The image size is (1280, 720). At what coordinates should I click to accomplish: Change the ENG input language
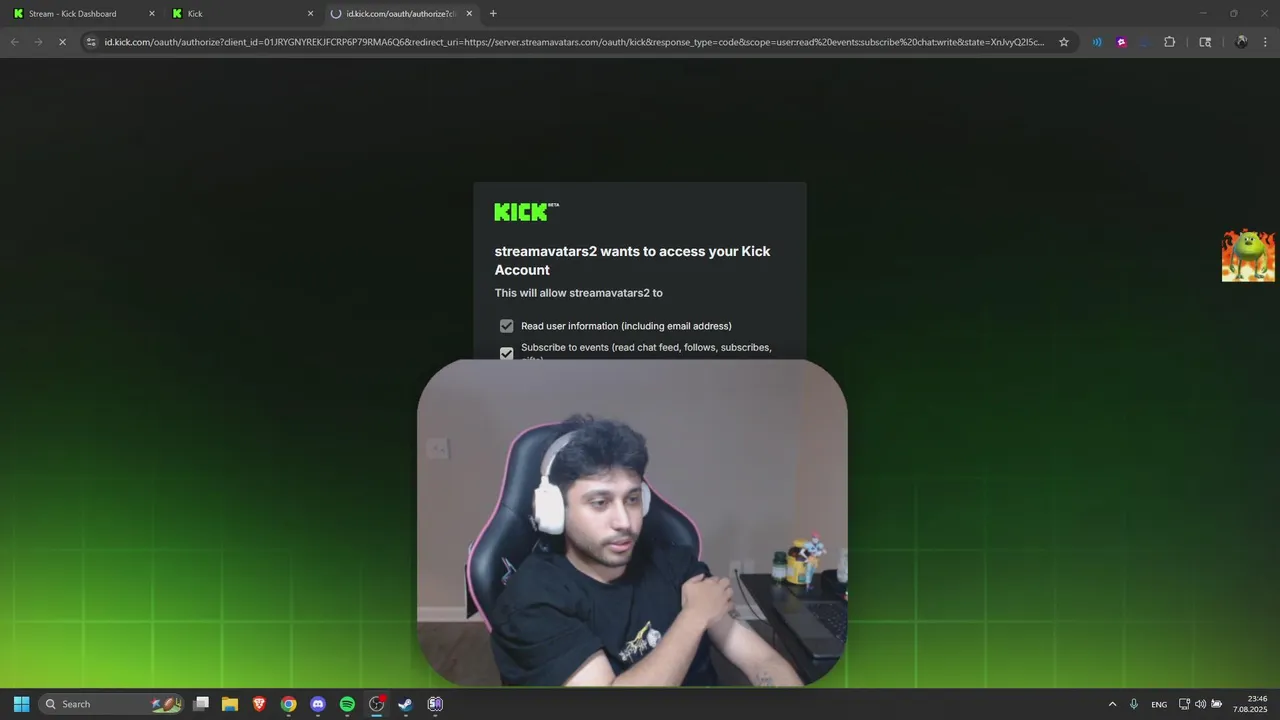[1159, 704]
